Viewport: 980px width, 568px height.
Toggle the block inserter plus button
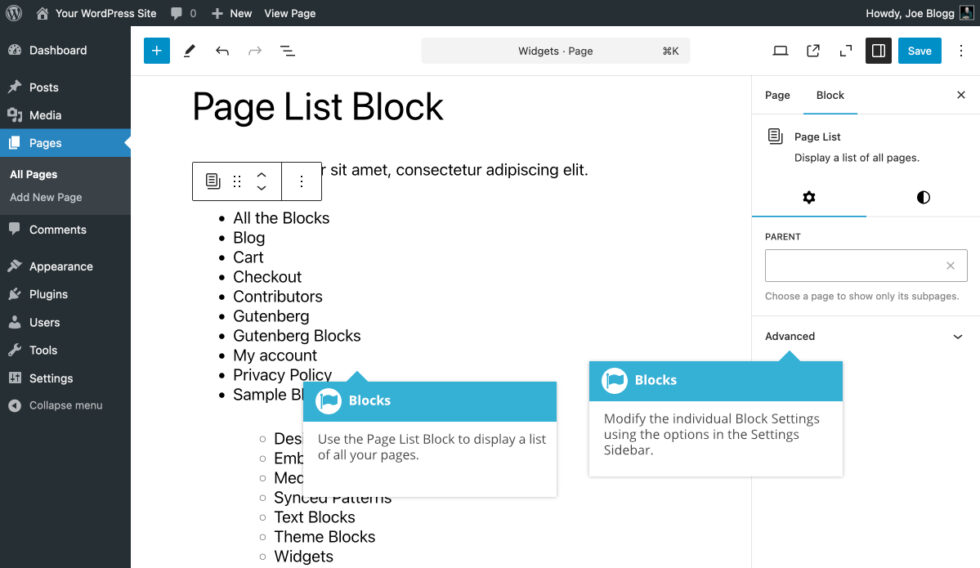[x=157, y=51]
